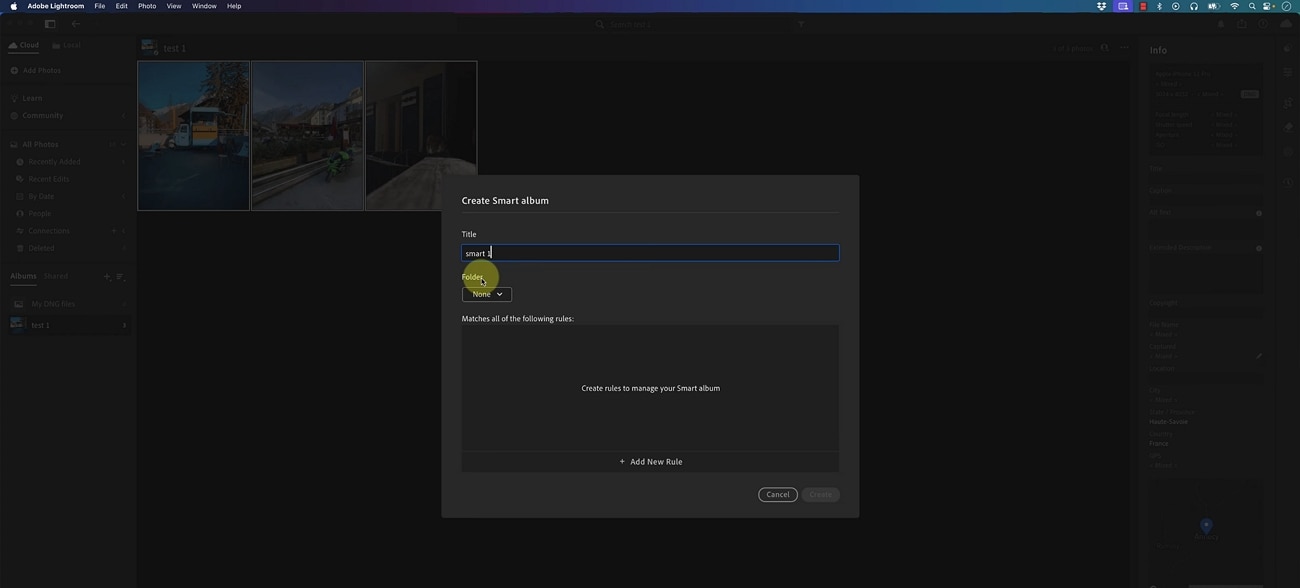Click the share icon in top bar

pyautogui.click(x=1242, y=24)
